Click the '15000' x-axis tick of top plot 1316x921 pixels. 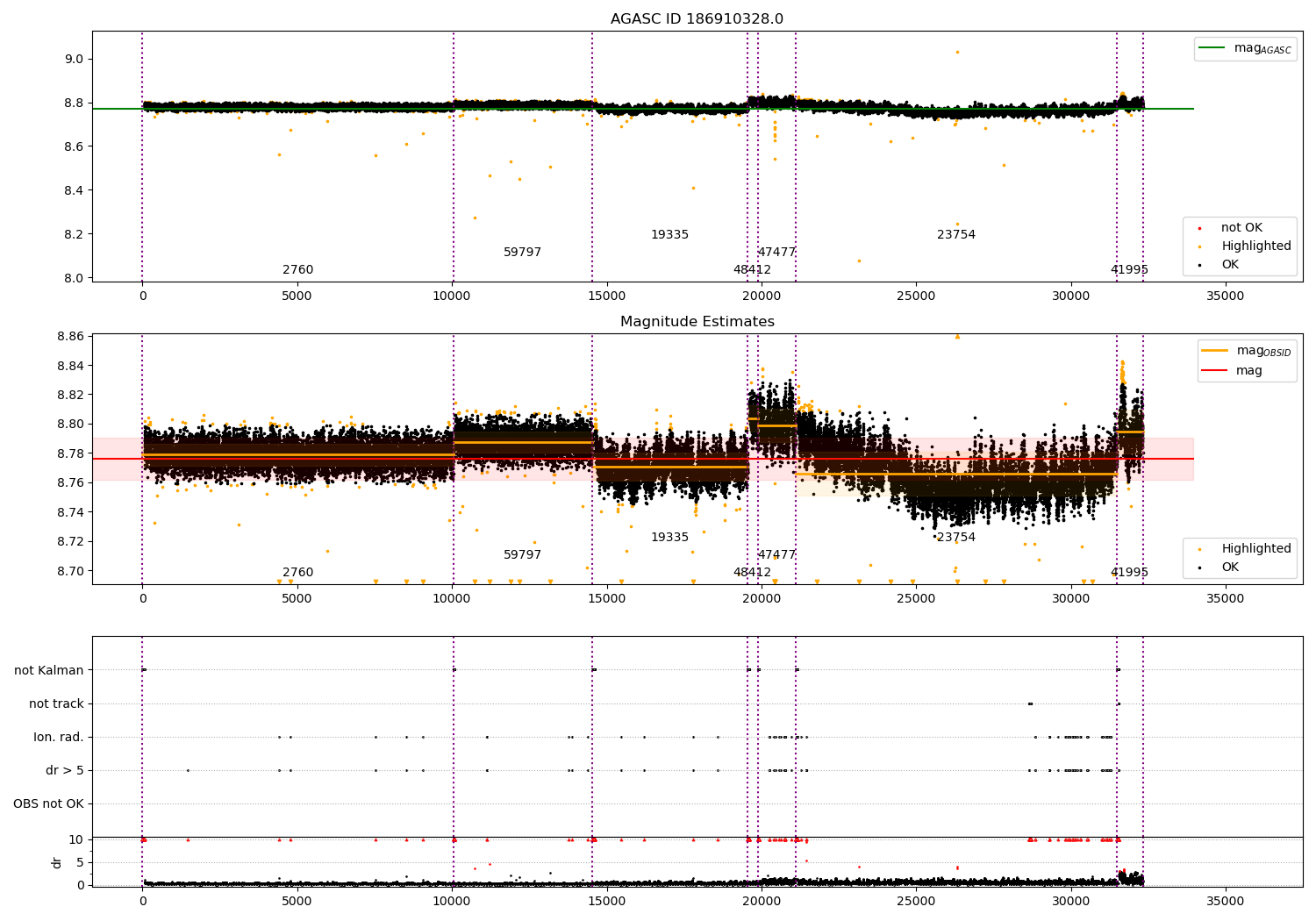tap(606, 296)
